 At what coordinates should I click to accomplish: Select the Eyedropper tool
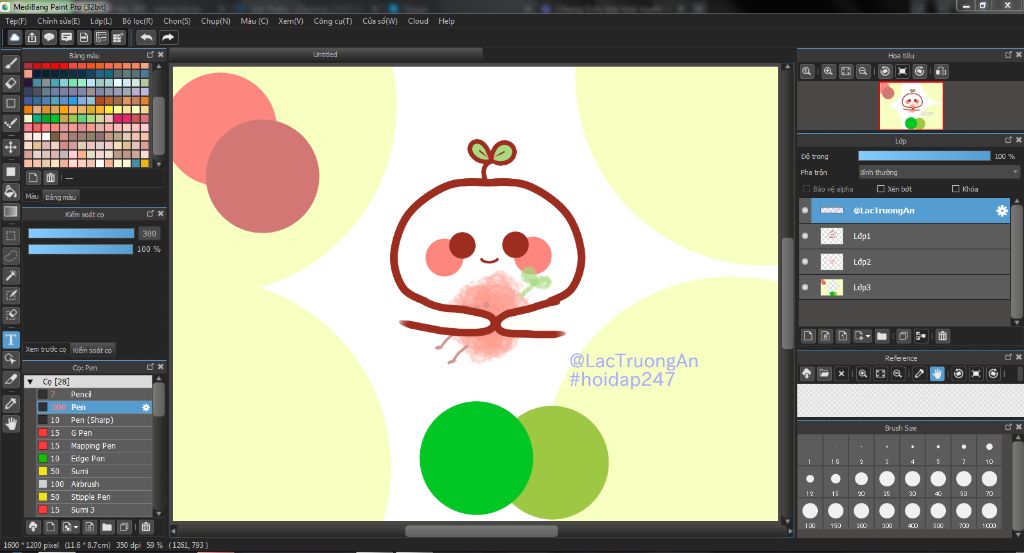(x=10, y=403)
